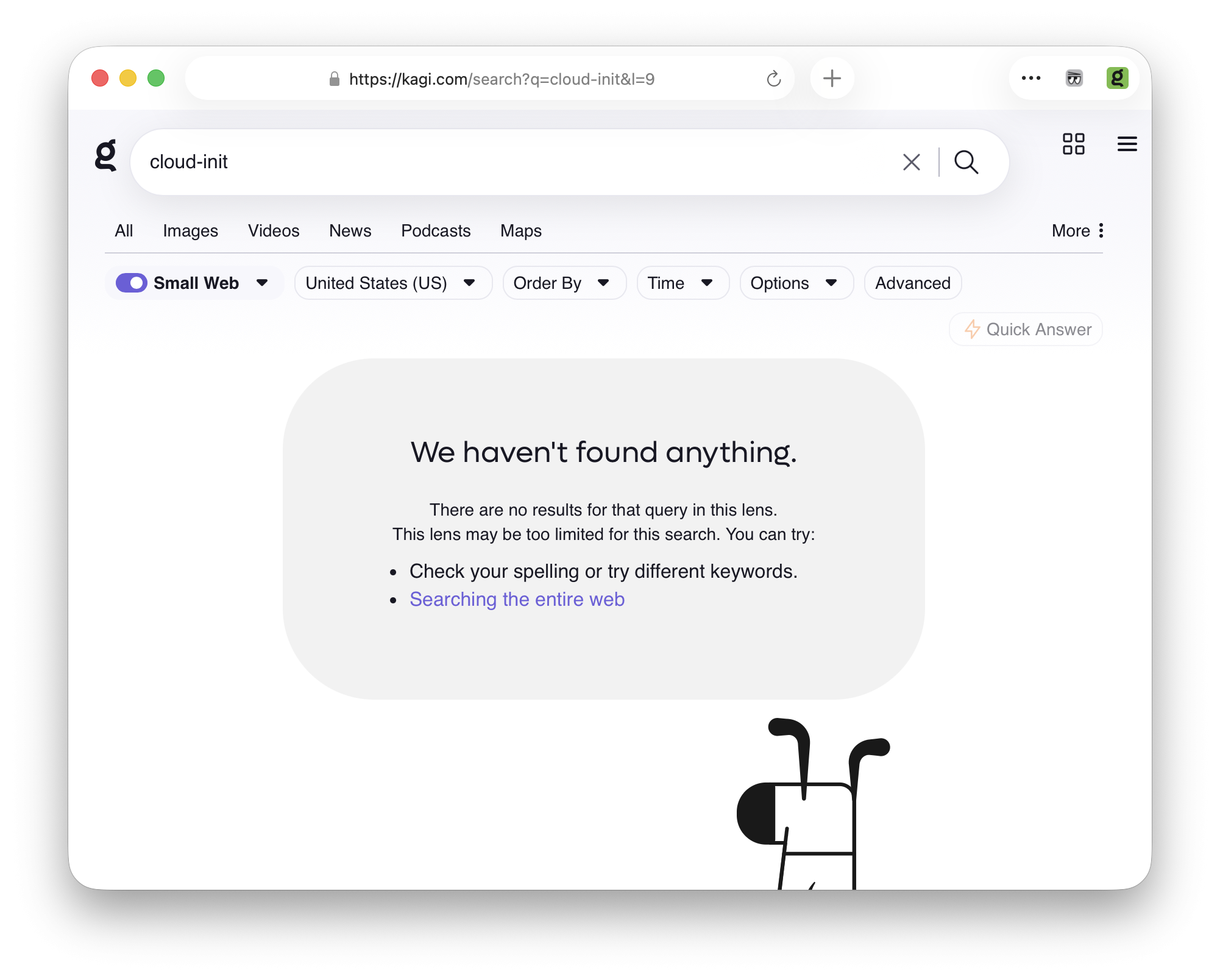Open the hamburger menu icon
Image resolution: width=1220 pixels, height=980 pixels.
tap(1127, 144)
